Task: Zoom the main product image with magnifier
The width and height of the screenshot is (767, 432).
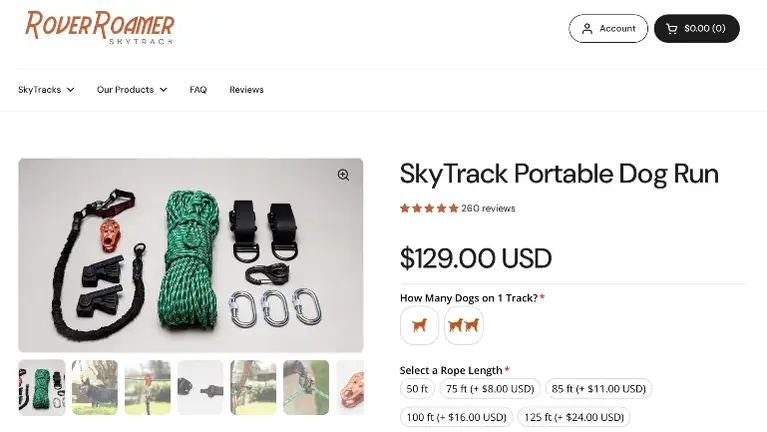Action: tap(343, 175)
